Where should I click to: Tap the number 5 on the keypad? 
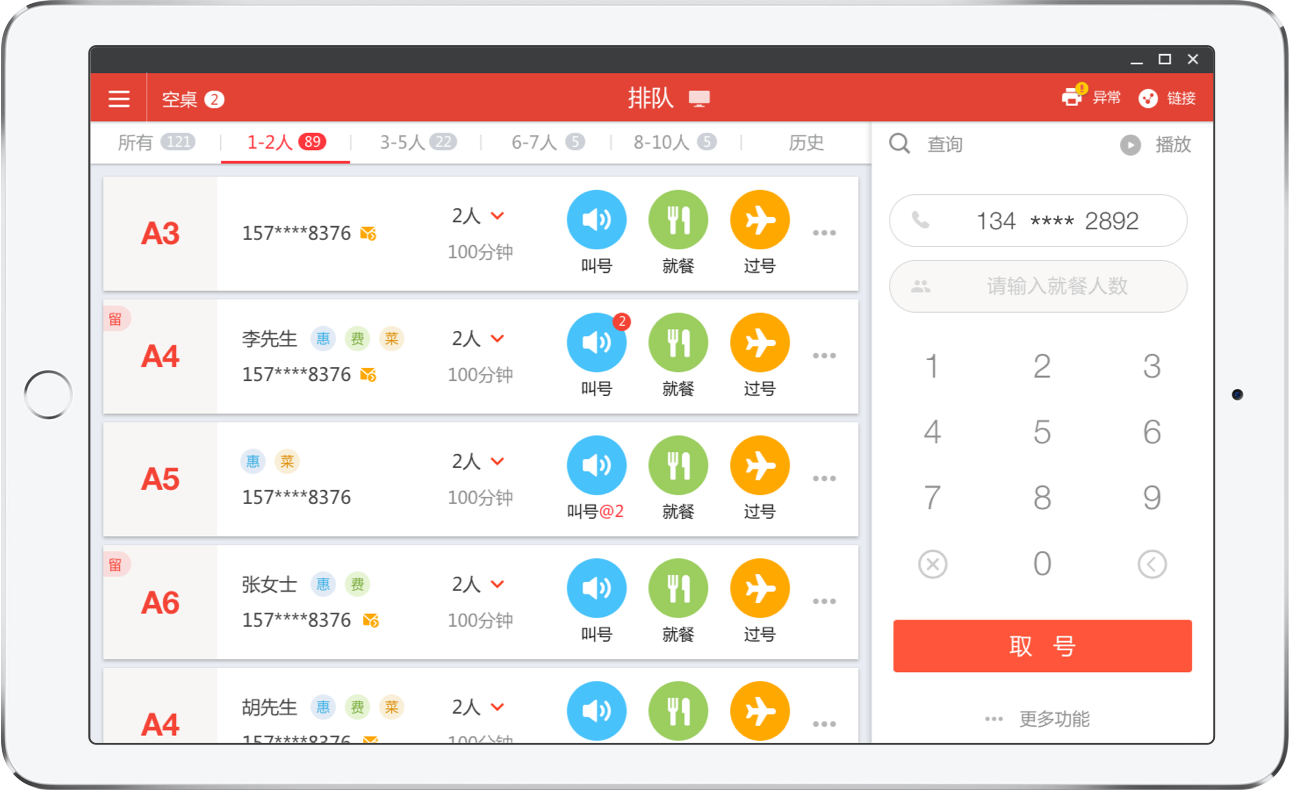click(1042, 433)
